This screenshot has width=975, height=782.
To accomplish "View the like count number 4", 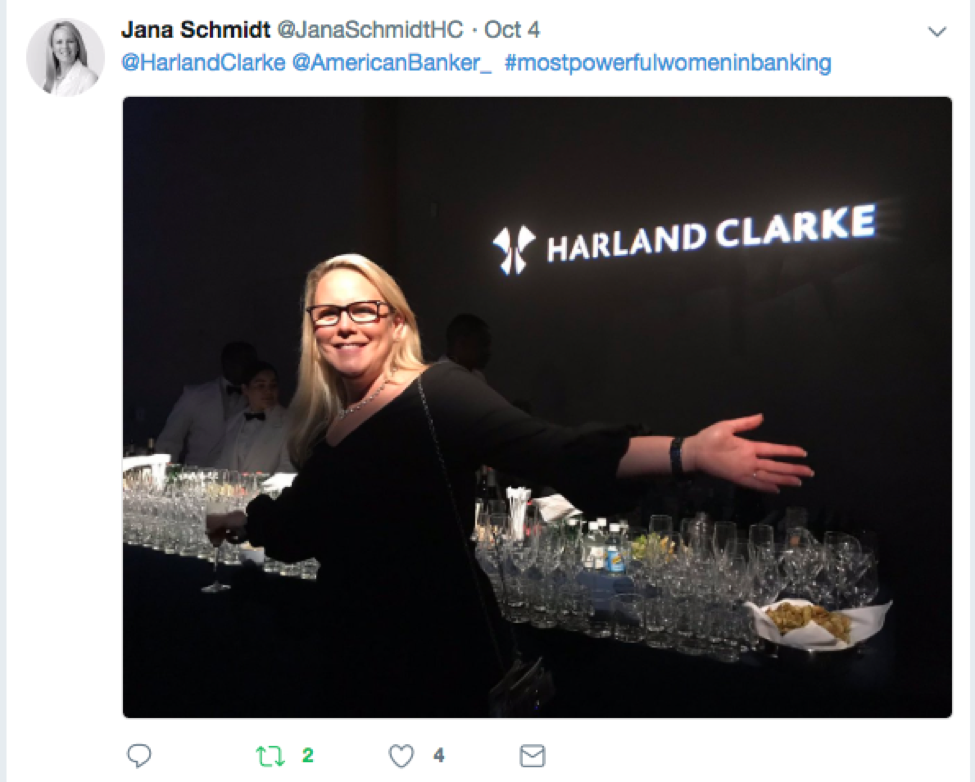I will [439, 755].
